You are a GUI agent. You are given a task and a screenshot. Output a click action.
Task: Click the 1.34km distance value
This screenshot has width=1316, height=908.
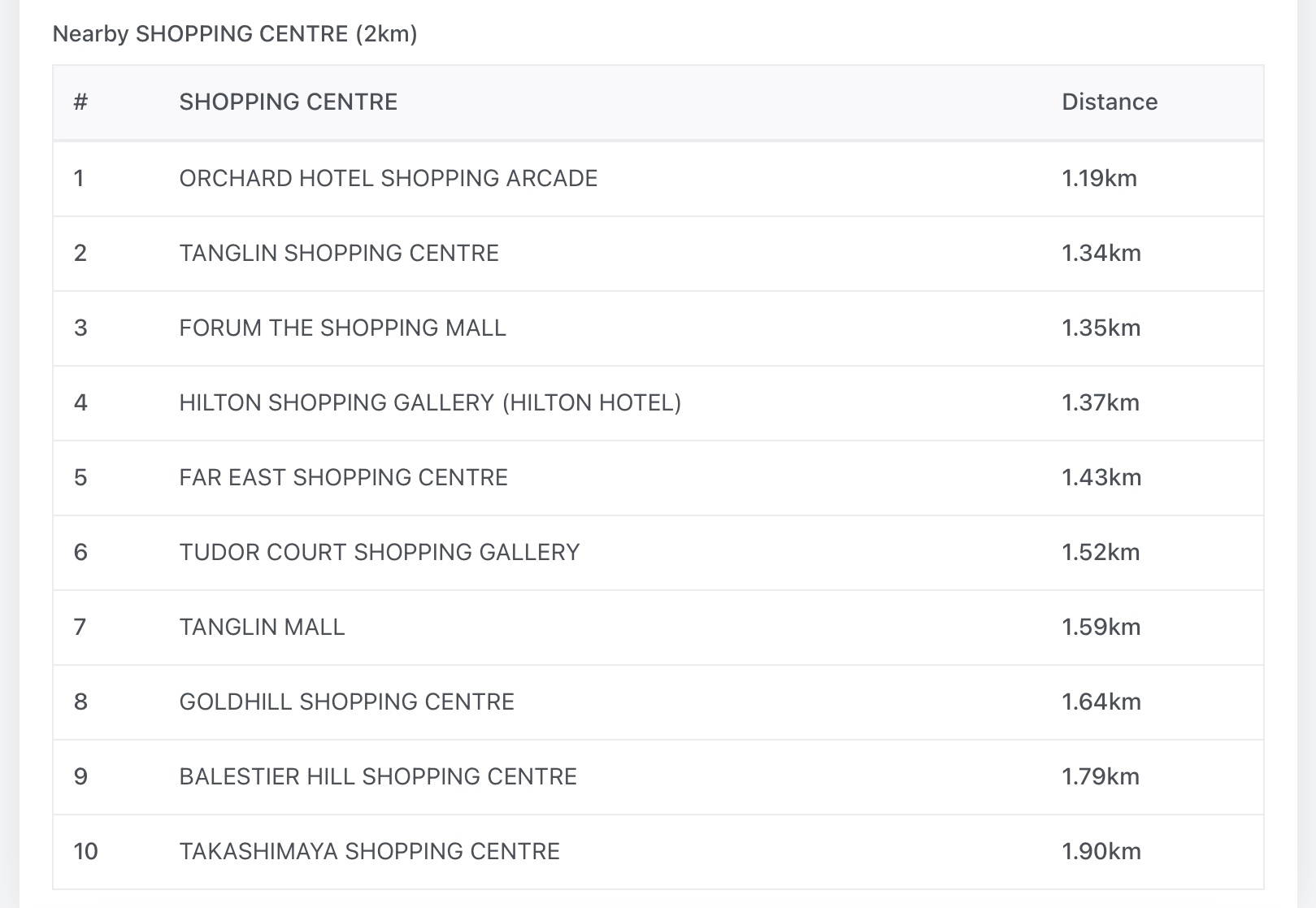(1101, 254)
